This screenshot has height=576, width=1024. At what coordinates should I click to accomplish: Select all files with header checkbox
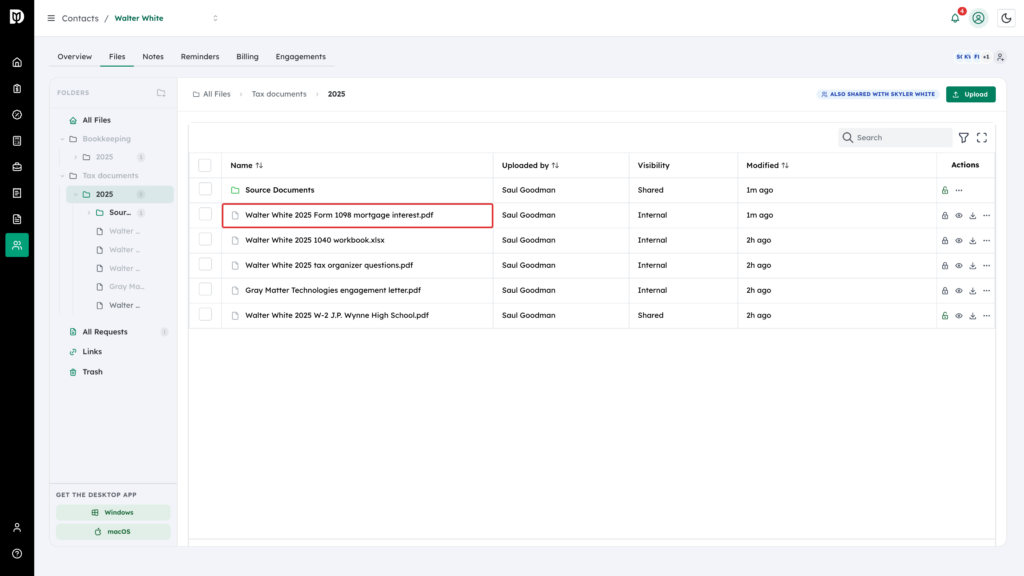pyautogui.click(x=205, y=165)
